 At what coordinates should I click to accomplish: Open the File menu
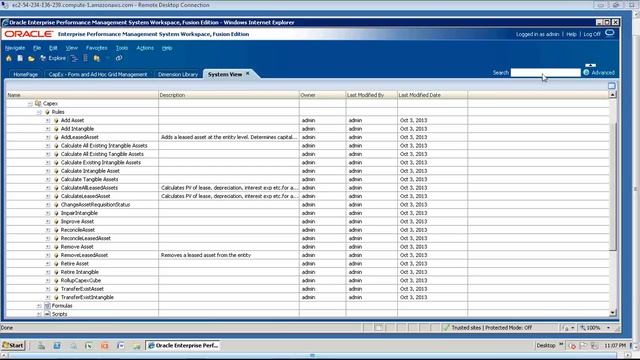click(37, 48)
